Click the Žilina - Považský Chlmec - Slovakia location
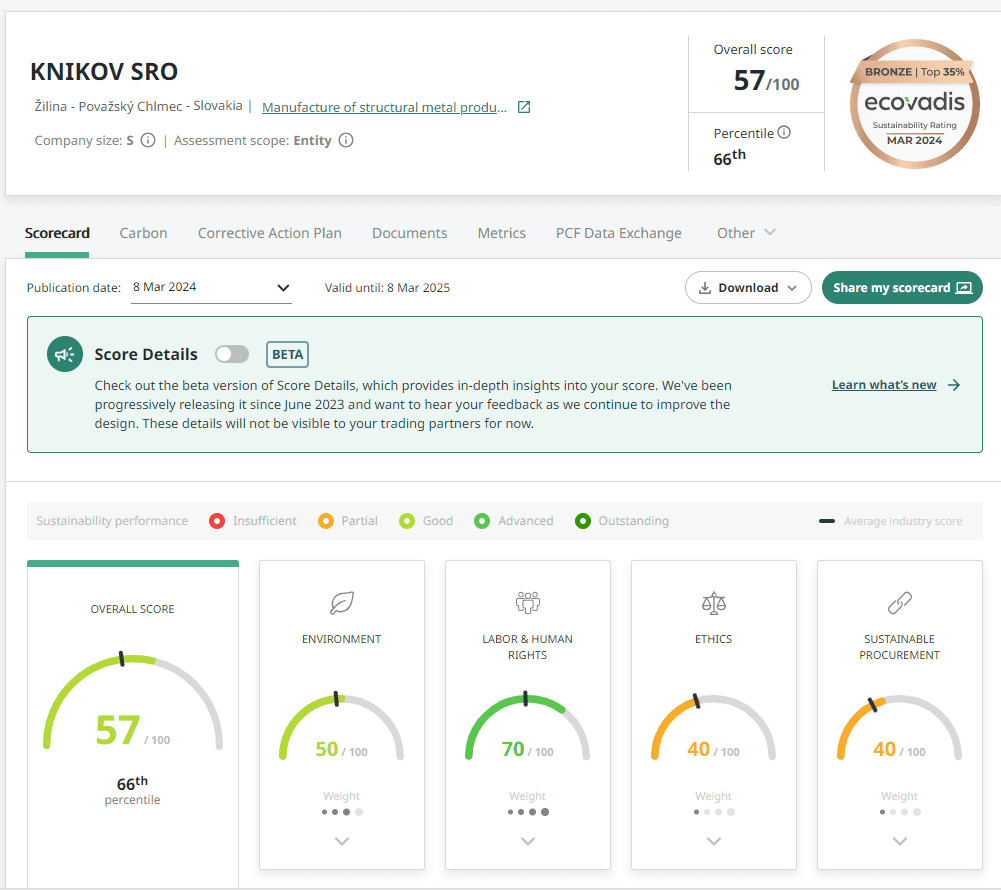1001x890 pixels. coord(139,106)
